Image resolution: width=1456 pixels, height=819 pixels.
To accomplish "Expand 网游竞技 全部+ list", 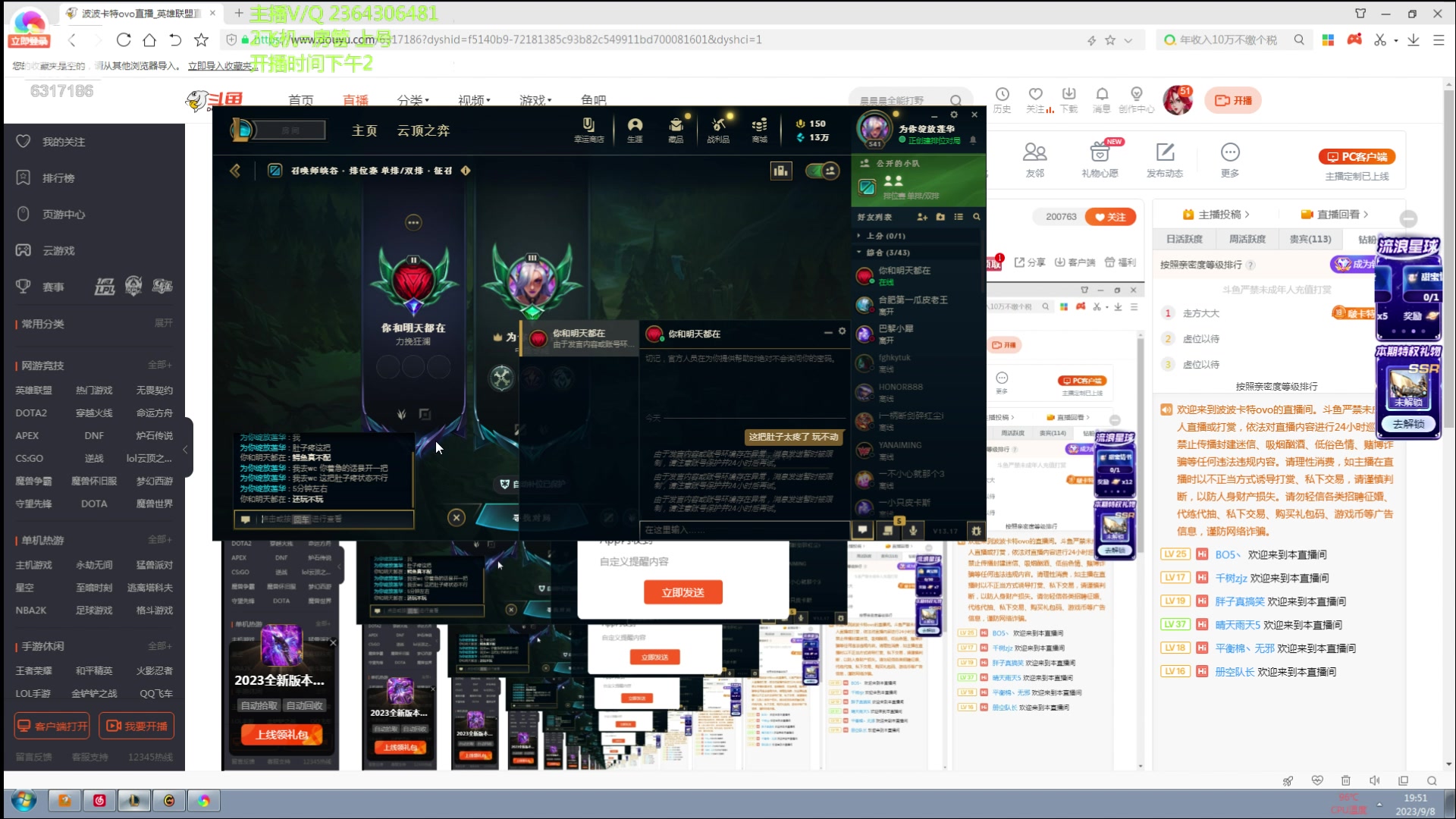I will coord(160,365).
